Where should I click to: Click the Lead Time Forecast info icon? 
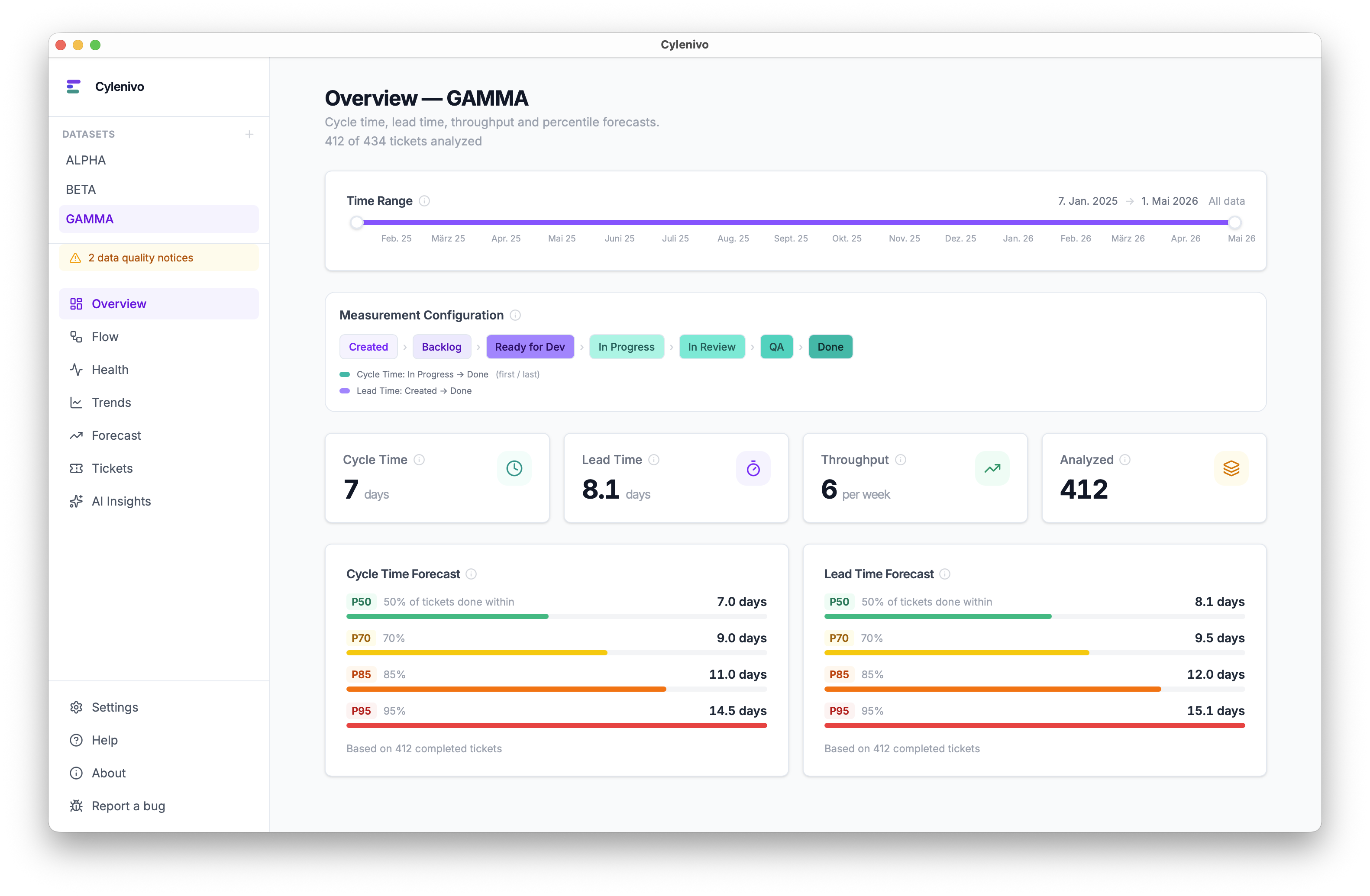[945, 574]
